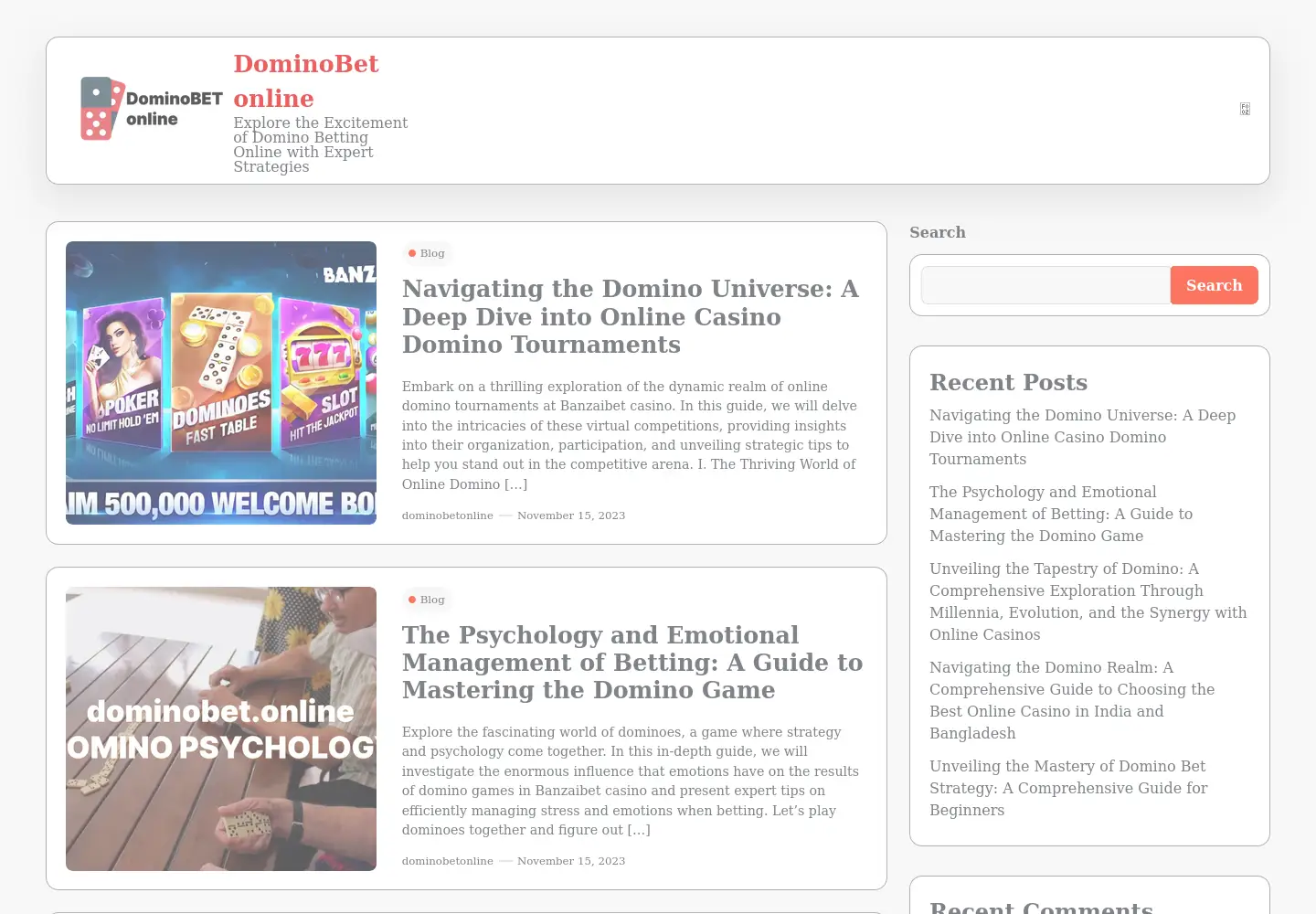
Task: Click November 15, 2023 date of Psychology post
Action: 571,861
